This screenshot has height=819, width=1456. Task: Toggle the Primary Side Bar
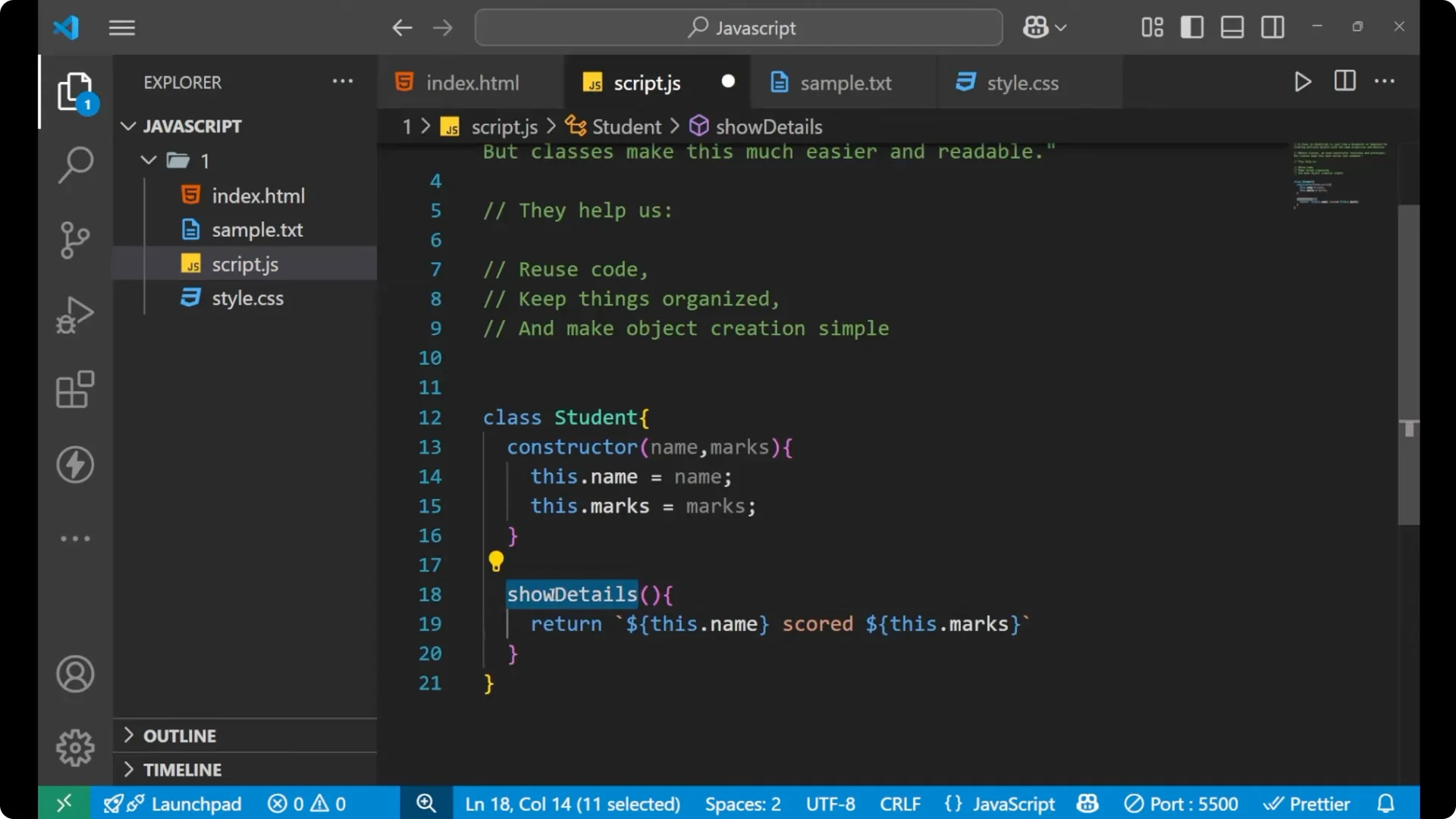1191,27
